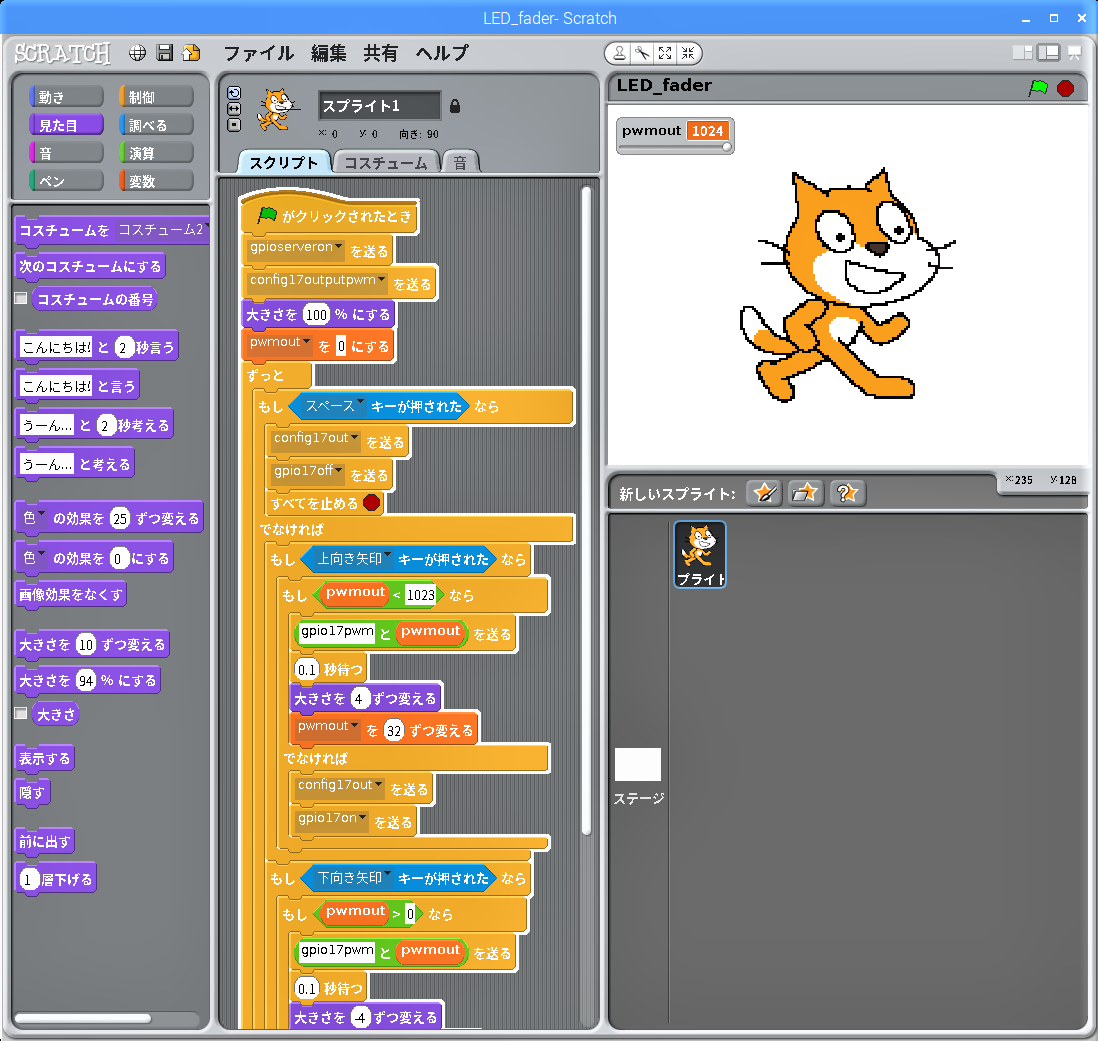This screenshot has width=1098, height=1041.
Task: Select the duplicate stamp tool
Action: 619,53
